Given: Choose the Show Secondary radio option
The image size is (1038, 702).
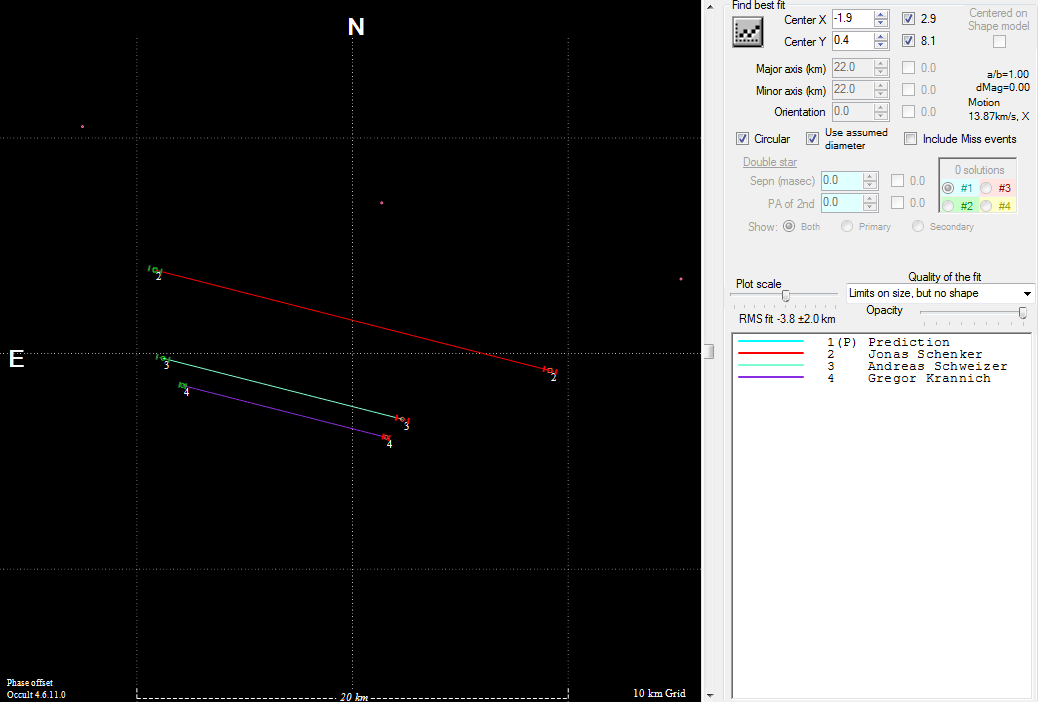Looking at the screenshot, I should (918, 226).
